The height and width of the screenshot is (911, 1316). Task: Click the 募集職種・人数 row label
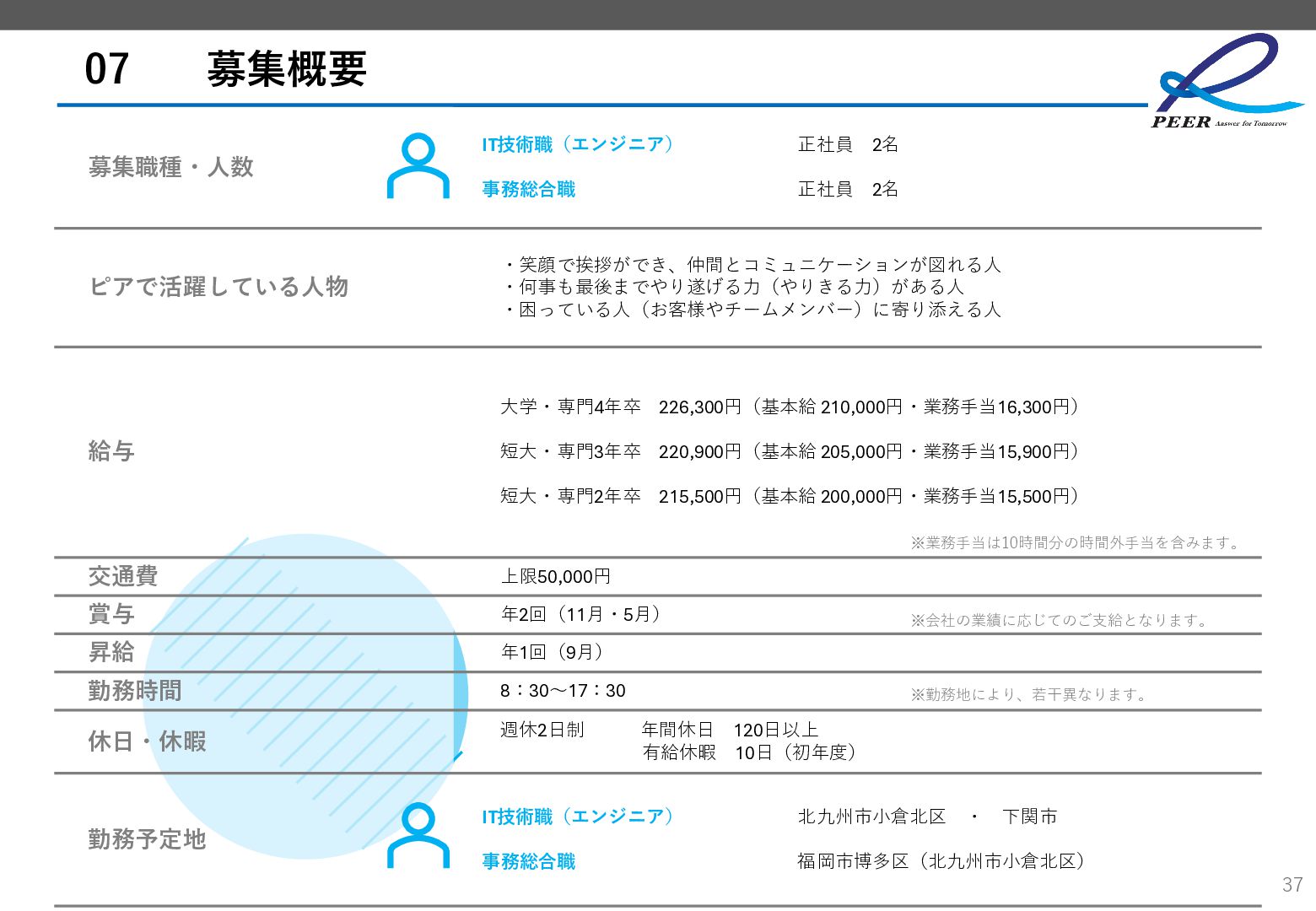coord(171,167)
